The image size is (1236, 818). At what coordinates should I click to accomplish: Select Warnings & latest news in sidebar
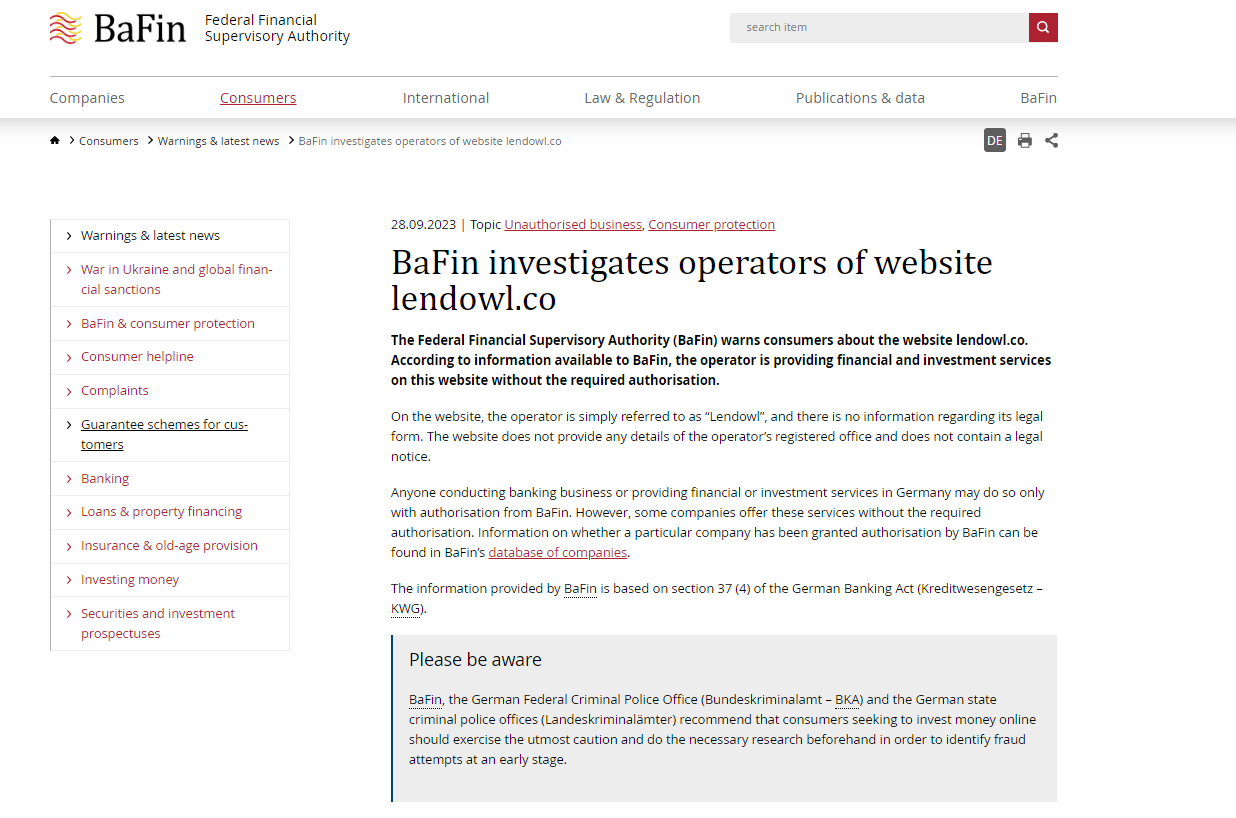(x=150, y=236)
